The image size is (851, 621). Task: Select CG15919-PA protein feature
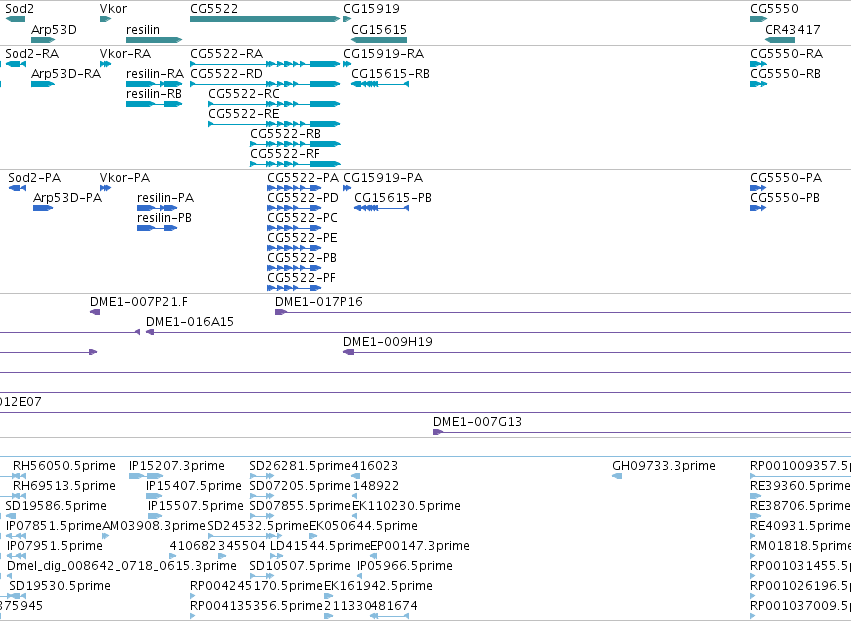tap(347, 188)
